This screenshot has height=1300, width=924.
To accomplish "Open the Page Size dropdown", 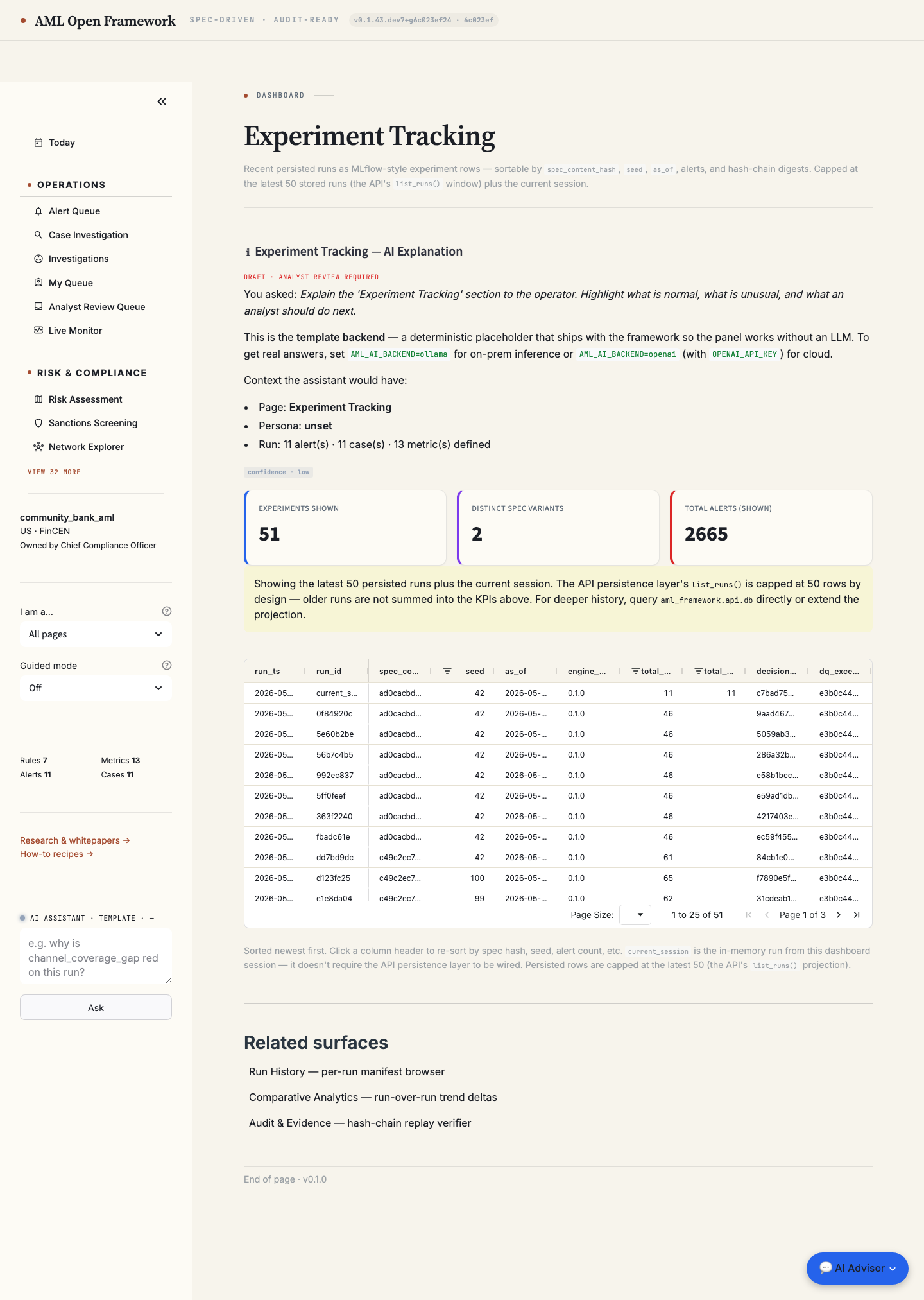I will (635, 915).
